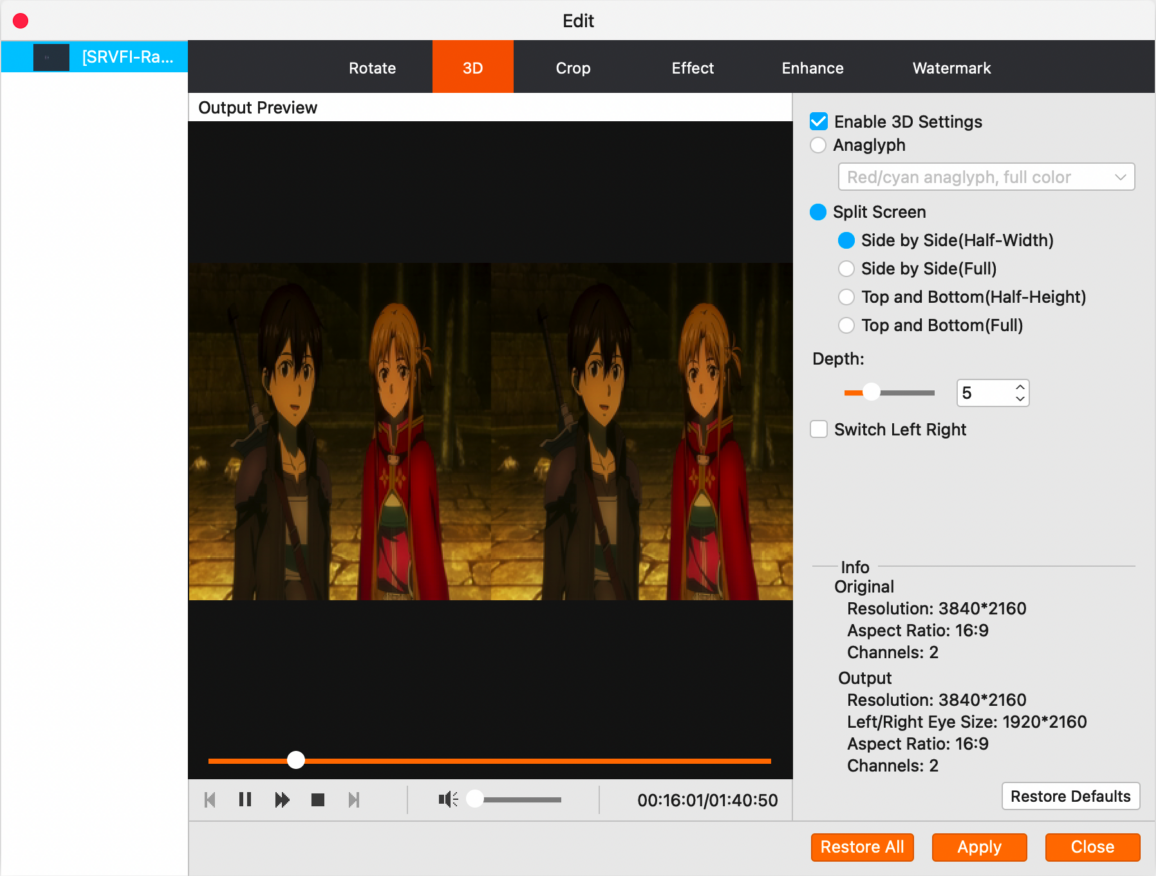Viewport: 1156px width, 876px height.
Task: Switch to the 3D tab
Action: point(473,67)
